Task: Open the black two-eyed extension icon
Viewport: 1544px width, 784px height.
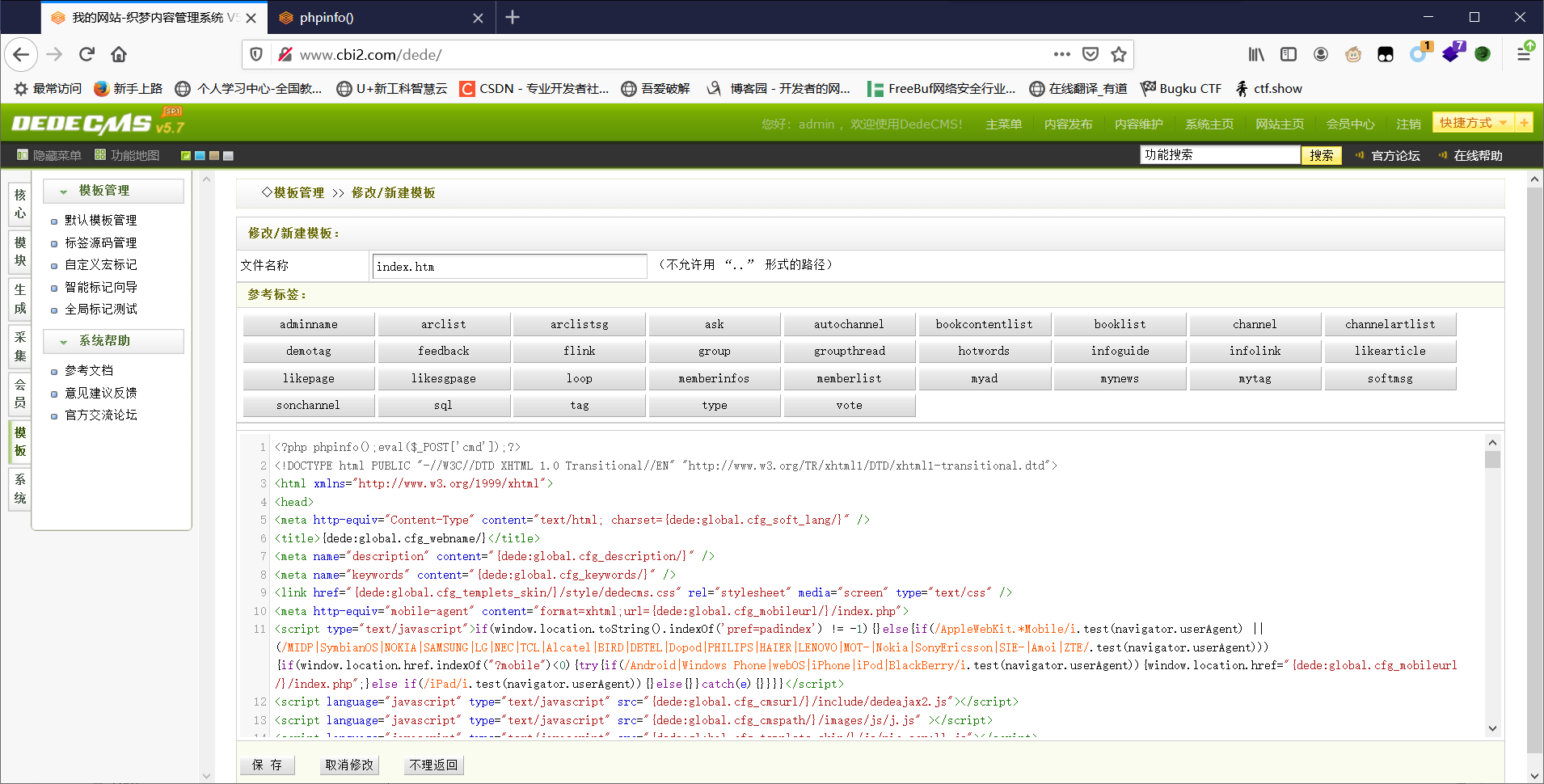Action: 1386,54
